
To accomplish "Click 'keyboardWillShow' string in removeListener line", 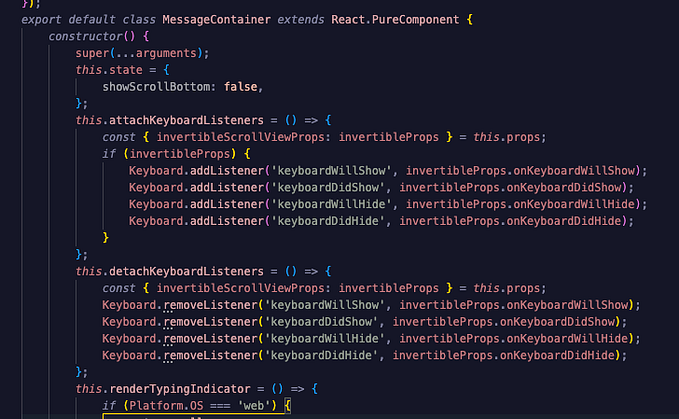I will 324,305.
